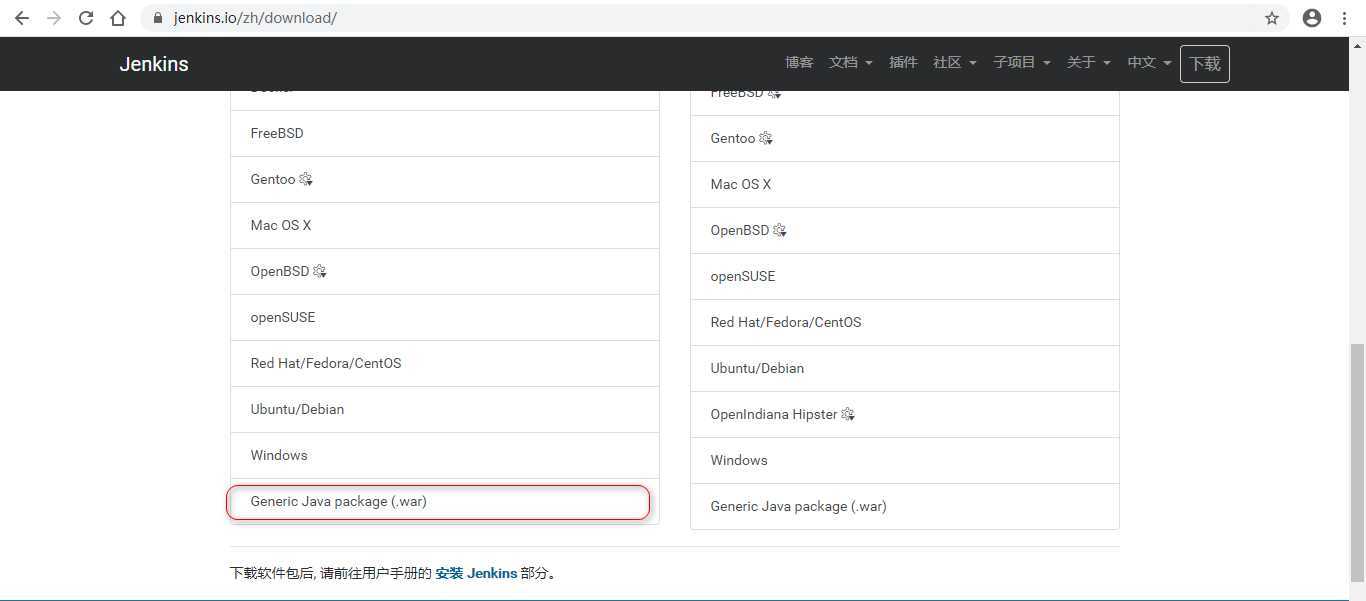
Task: Click the 下载 button in the navbar
Action: click(1205, 64)
